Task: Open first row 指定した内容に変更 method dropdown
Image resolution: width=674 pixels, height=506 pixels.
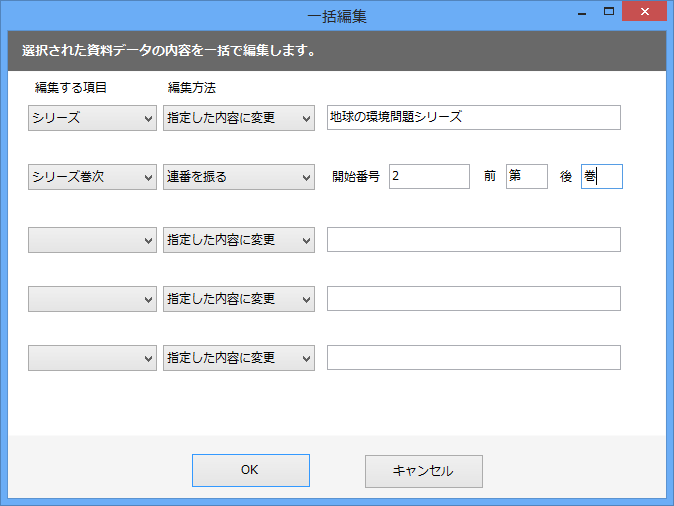Action: point(239,118)
